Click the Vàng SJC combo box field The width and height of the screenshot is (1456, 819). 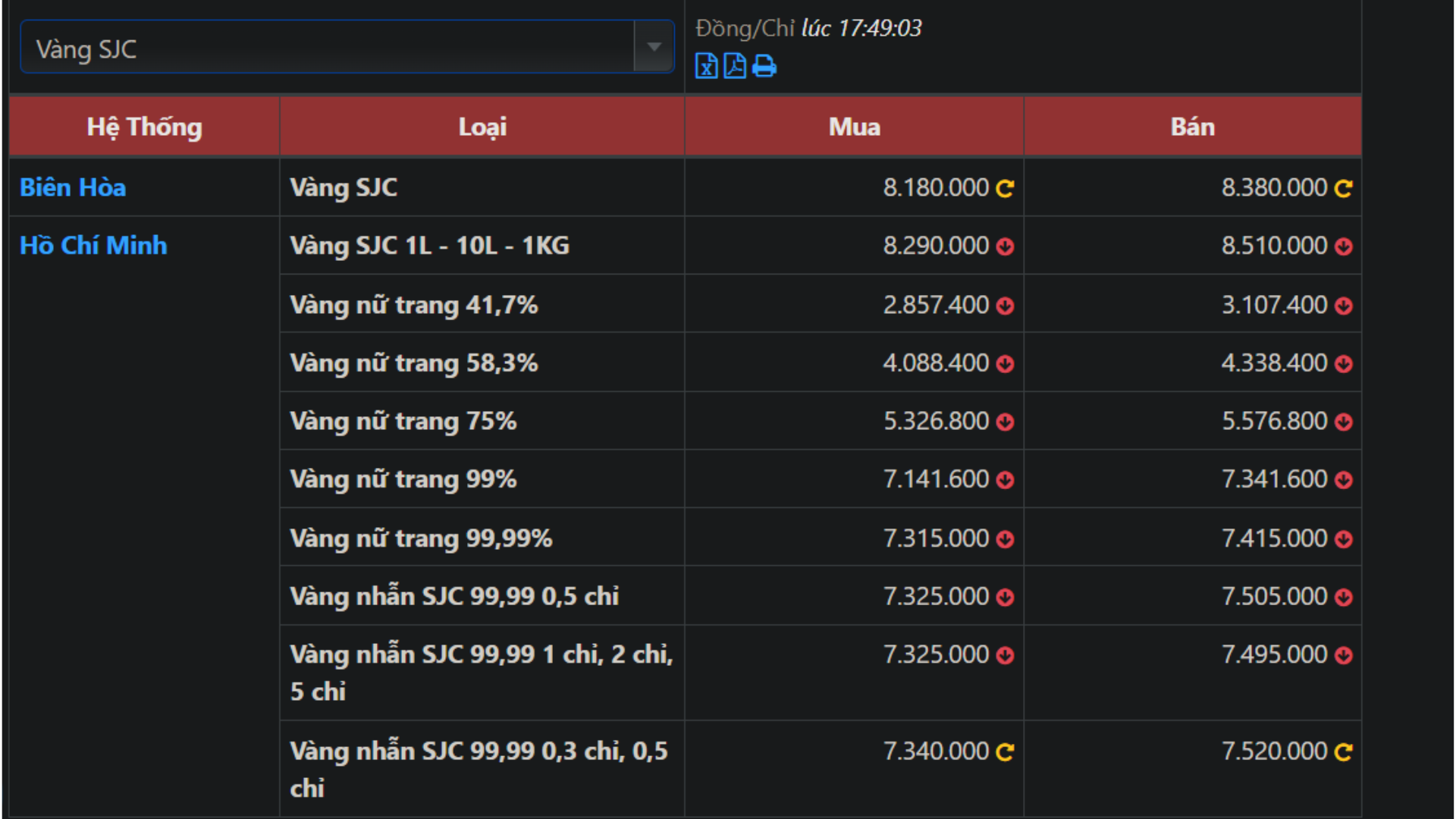click(347, 47)
